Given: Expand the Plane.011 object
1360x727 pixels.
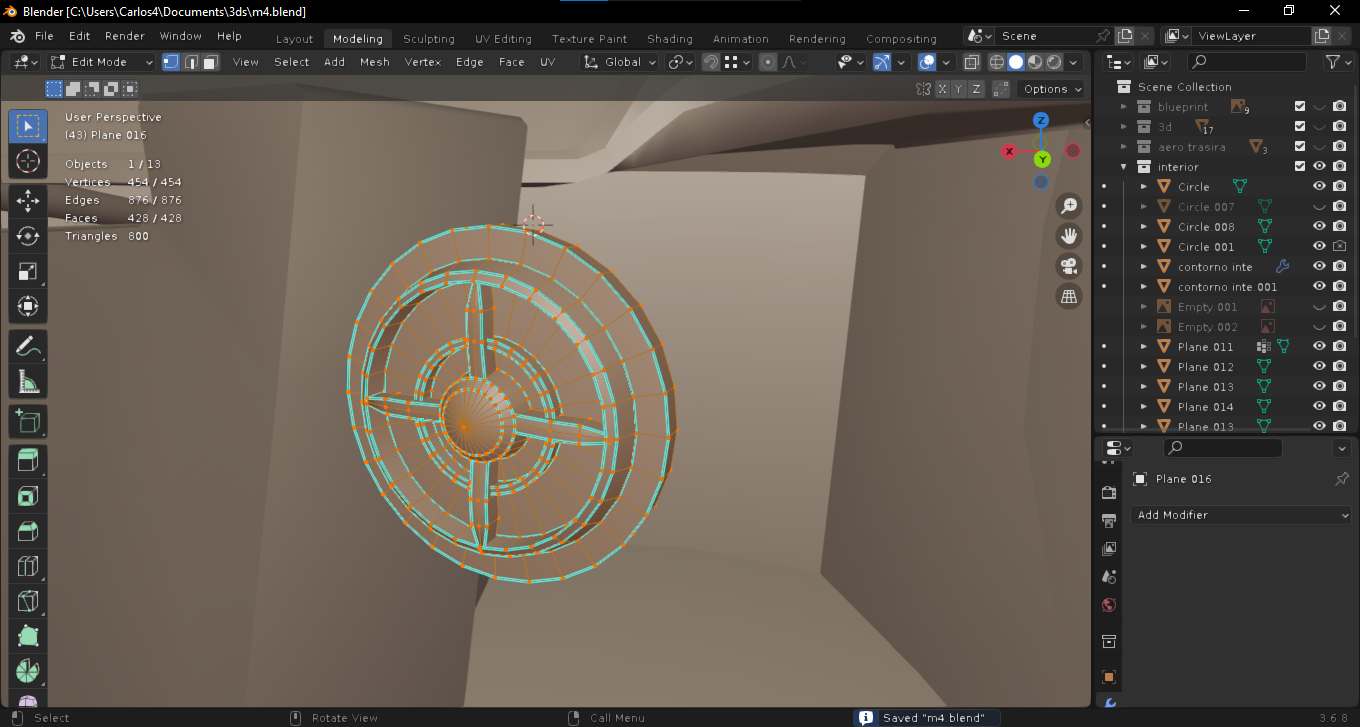Looking at the screenshot, I should click(1144, 347).
